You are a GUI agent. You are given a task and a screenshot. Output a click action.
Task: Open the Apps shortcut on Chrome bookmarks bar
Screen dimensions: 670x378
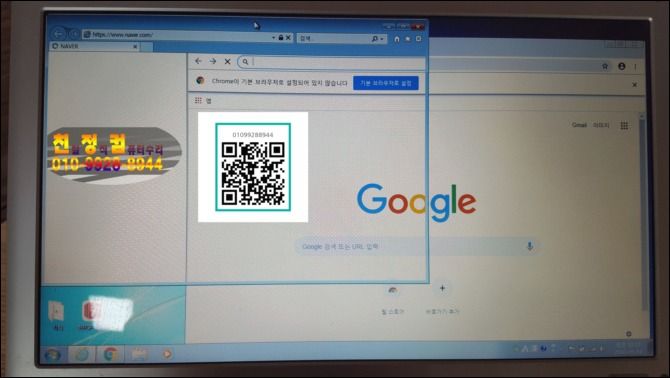tap(203, 101)
